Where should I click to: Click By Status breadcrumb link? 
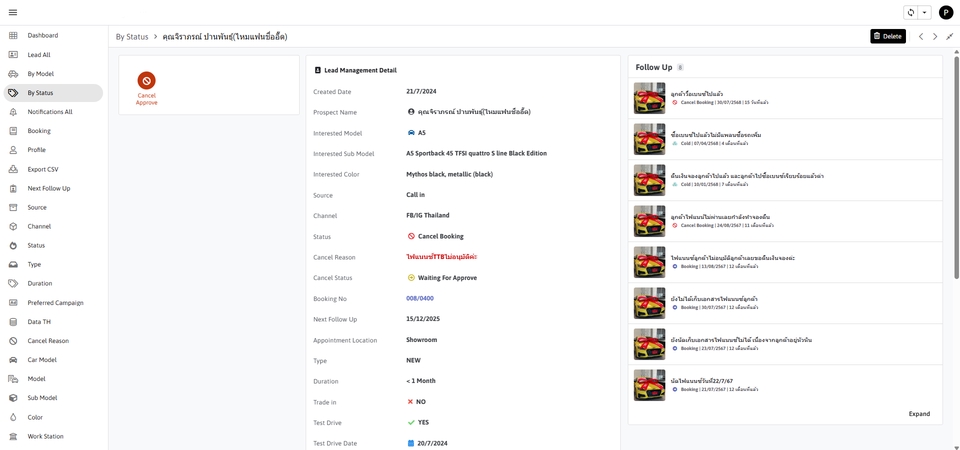pos(132,37)
